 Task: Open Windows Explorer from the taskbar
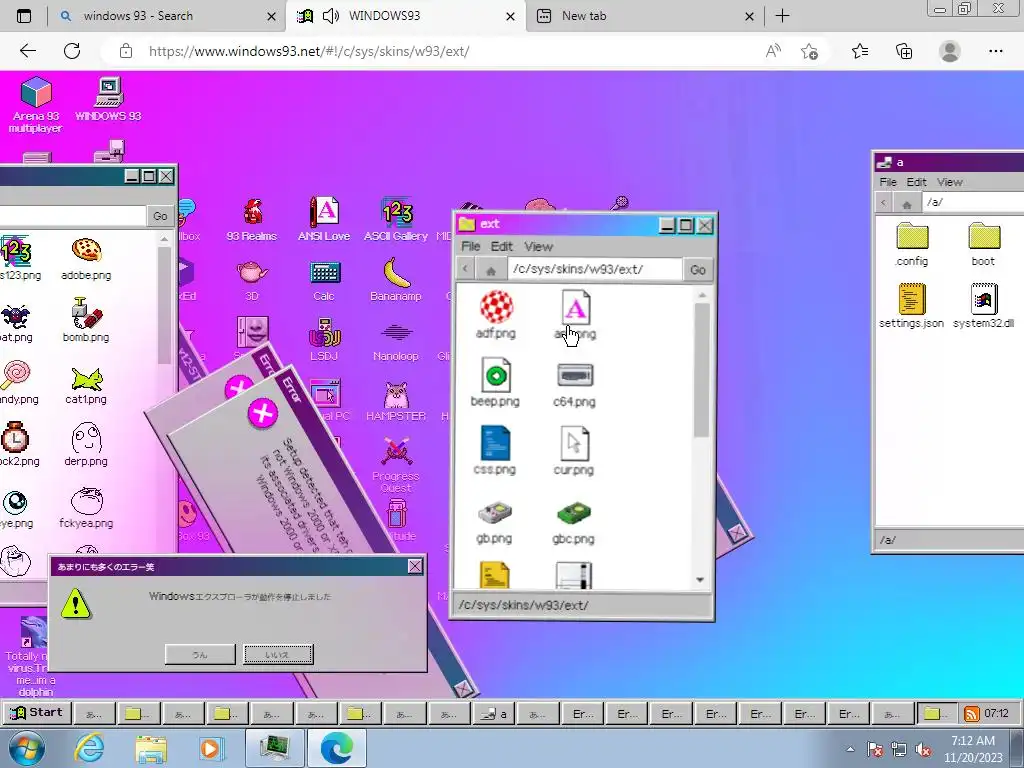pyautogui.click(x=151, y=748)
